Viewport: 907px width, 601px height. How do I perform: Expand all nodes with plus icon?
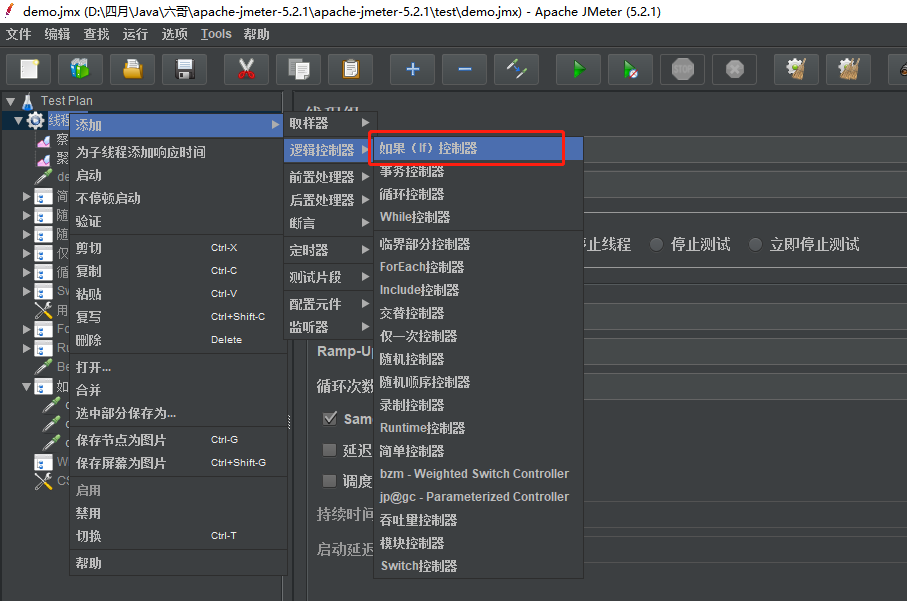click(412, 69)
